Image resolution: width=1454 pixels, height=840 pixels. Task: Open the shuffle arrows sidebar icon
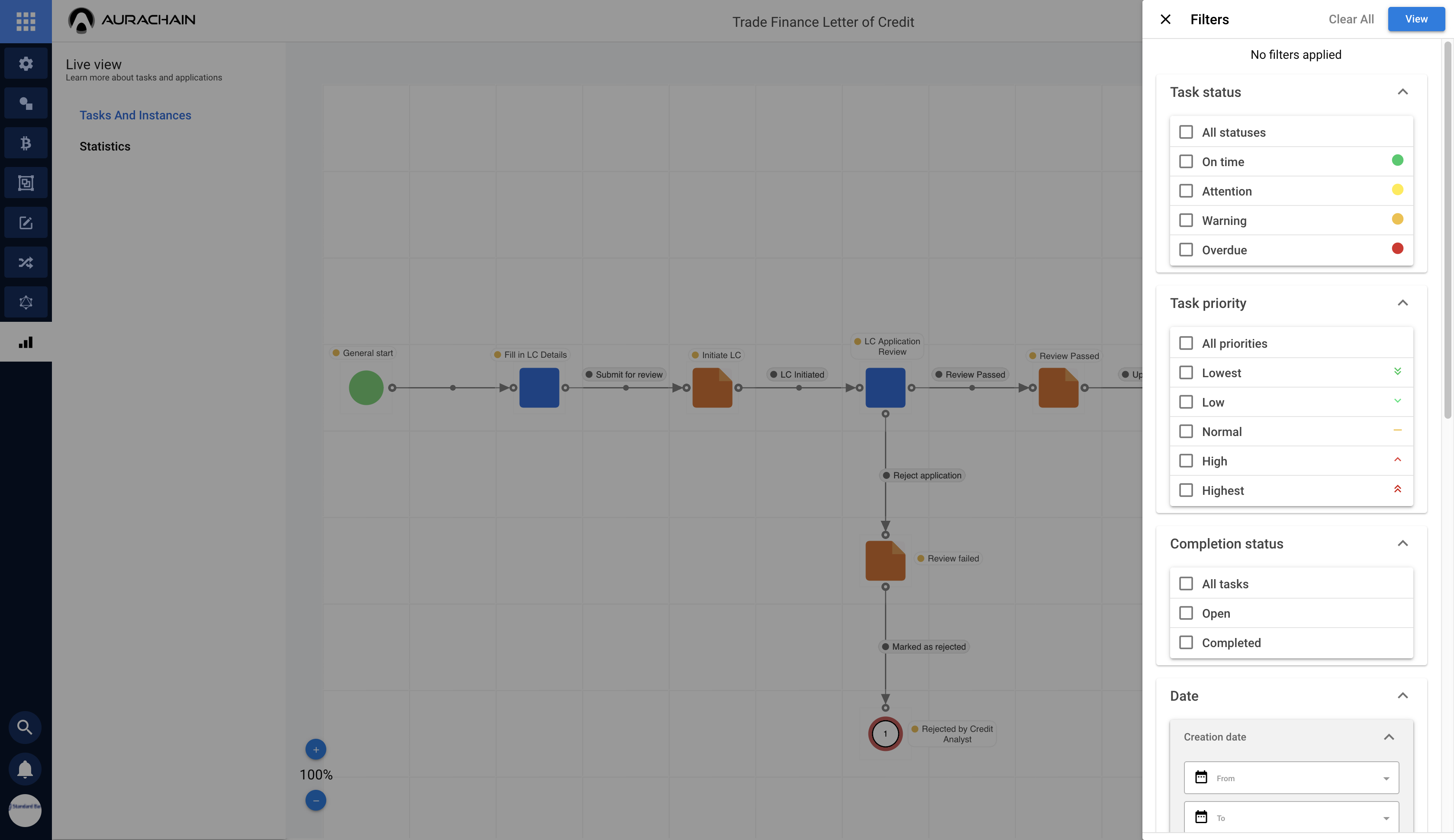(x=26, y=263)
